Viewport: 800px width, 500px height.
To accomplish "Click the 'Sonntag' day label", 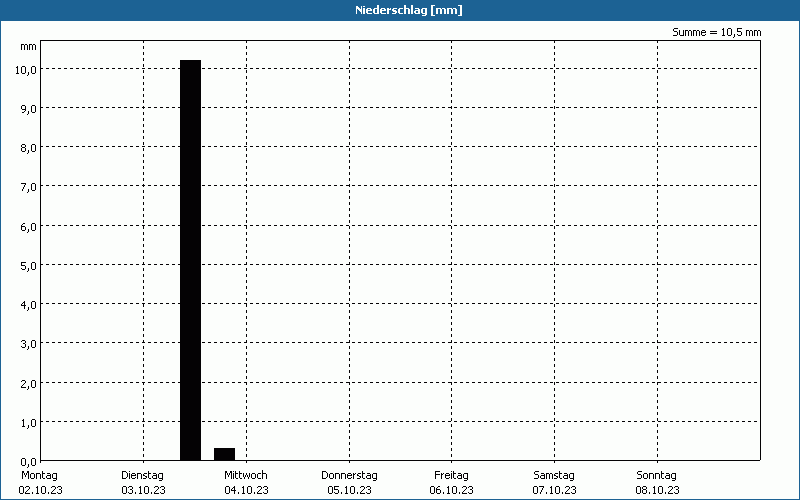I will click(656, 476).
